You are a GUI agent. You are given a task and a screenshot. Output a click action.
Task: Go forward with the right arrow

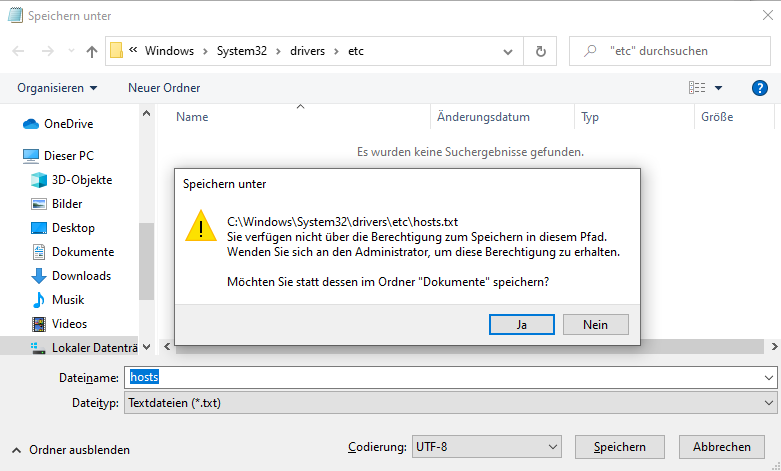tap(48, 51)
